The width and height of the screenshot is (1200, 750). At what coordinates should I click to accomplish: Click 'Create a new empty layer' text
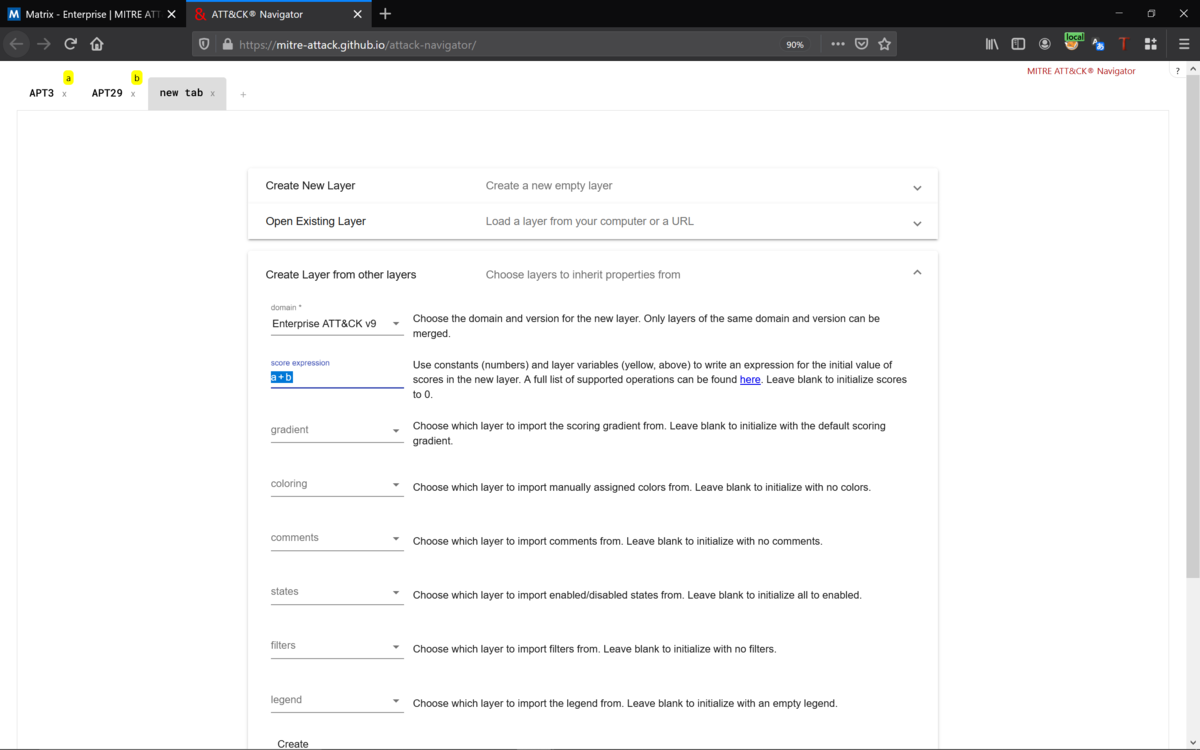point(549,186)
